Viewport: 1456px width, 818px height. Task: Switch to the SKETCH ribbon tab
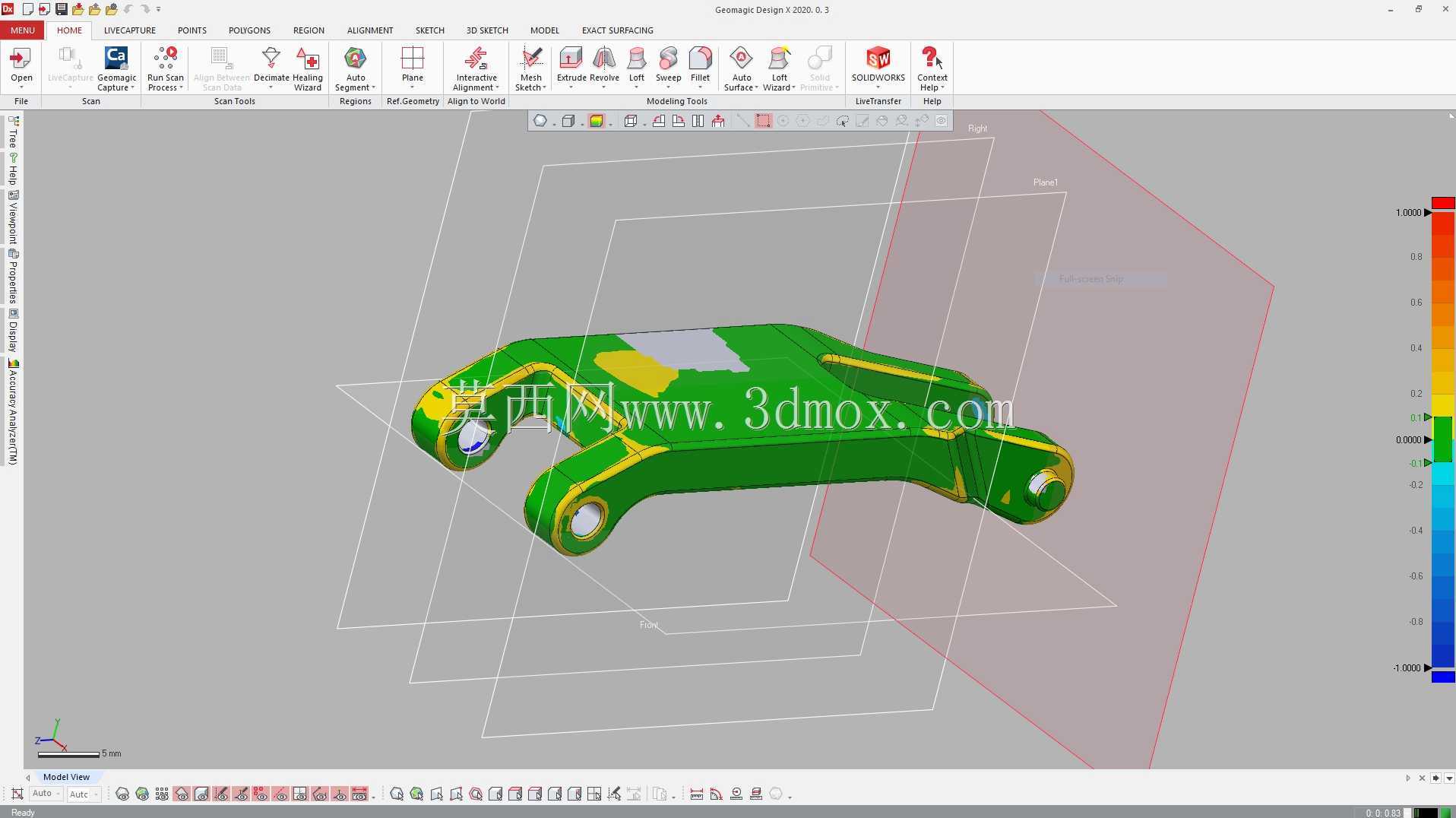[x=429, y=30]
